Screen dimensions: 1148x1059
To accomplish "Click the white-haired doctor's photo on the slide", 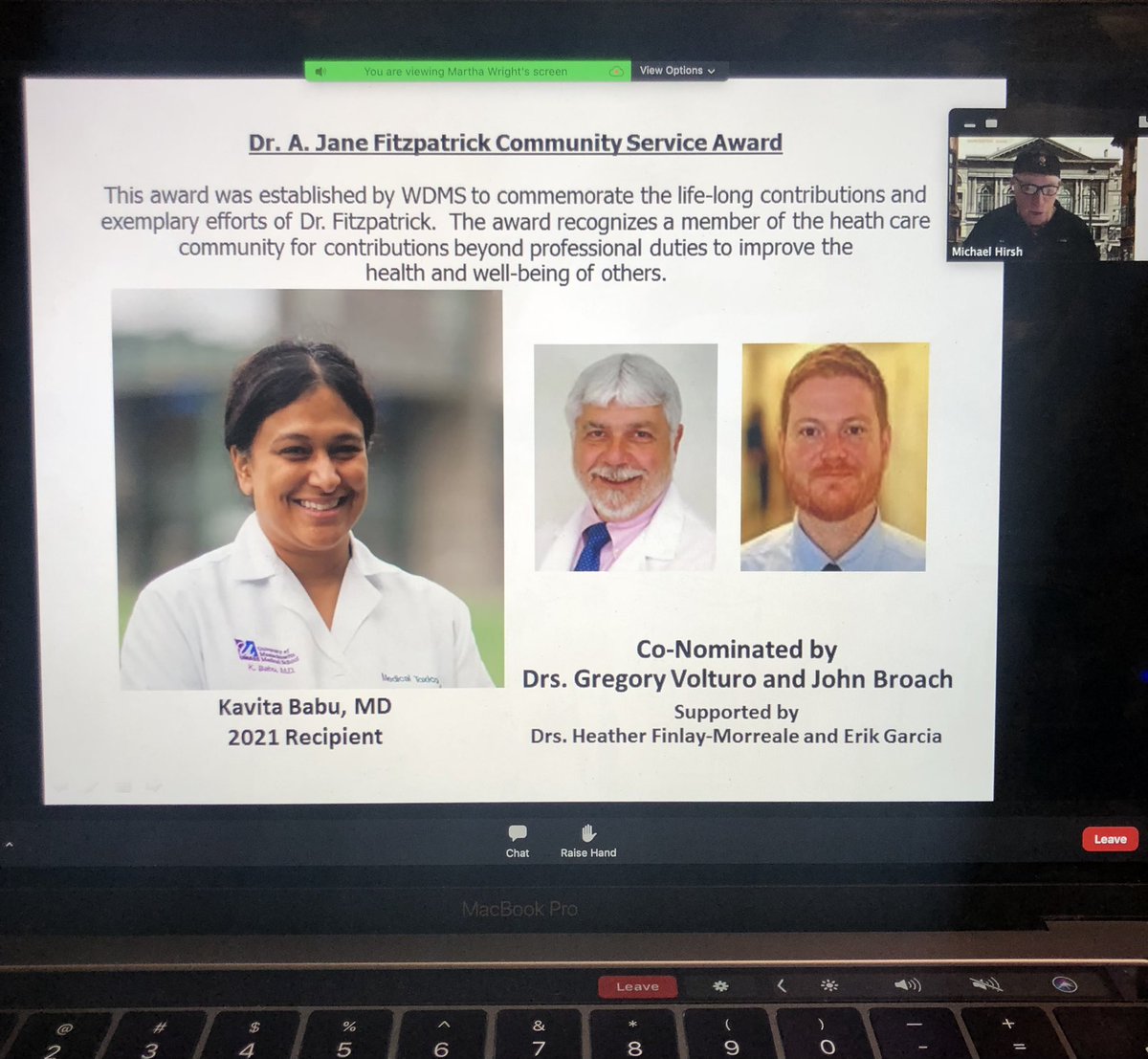I will click(625, 457).
